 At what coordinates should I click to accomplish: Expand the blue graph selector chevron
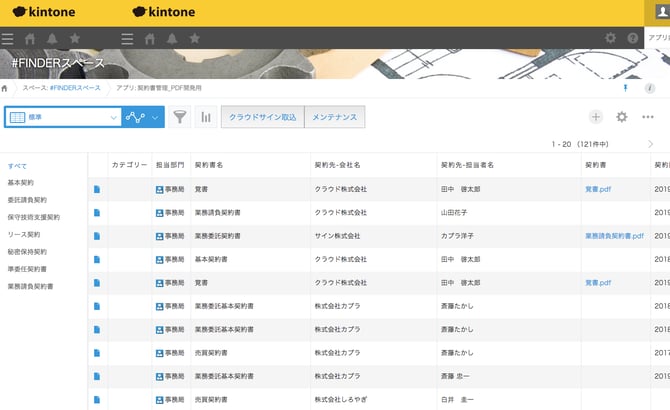pyautogui.click(x=156, y=117)
